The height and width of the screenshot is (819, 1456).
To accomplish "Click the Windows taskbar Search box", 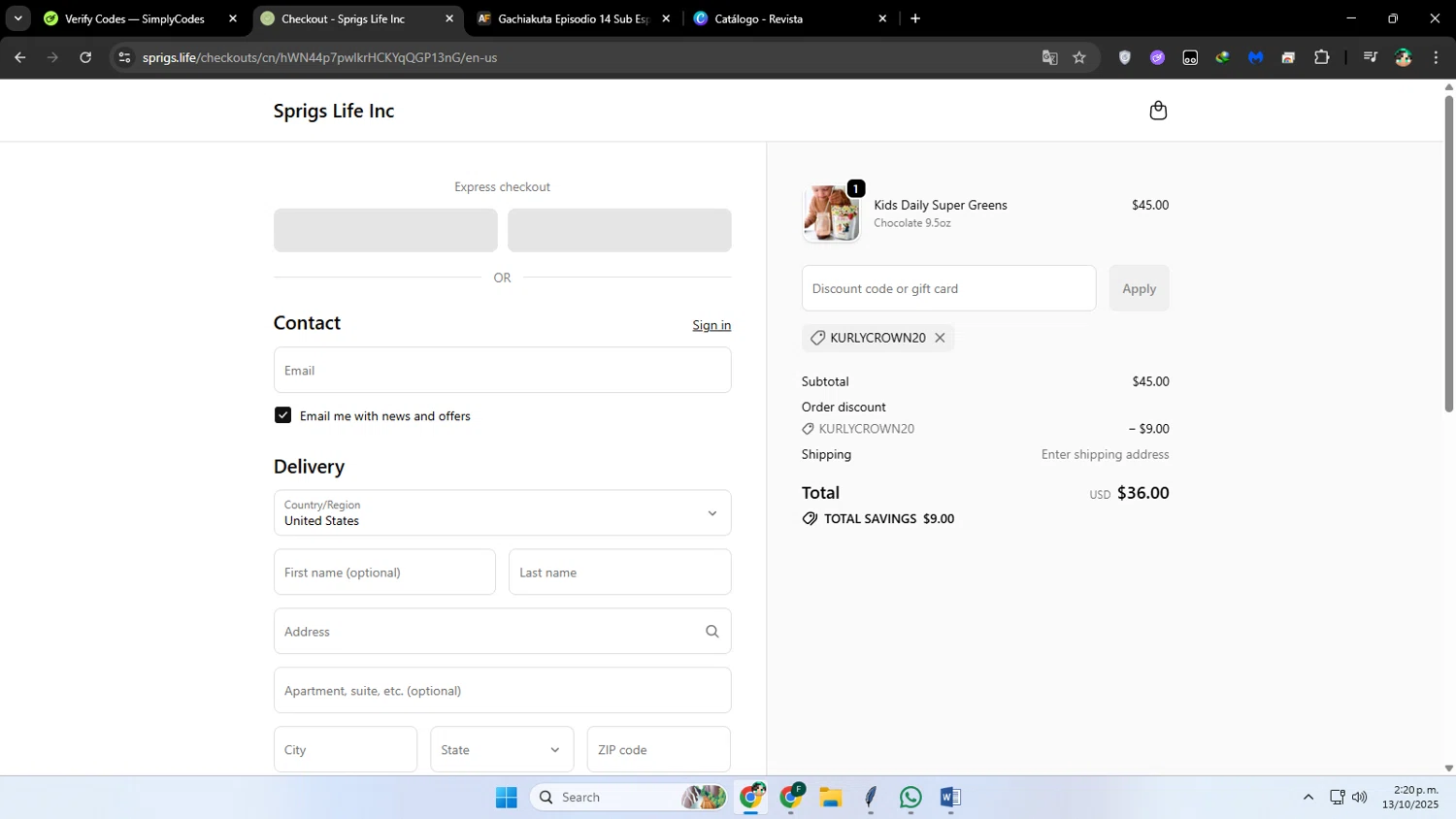I will pyautogui.click(x=628, y=798).
